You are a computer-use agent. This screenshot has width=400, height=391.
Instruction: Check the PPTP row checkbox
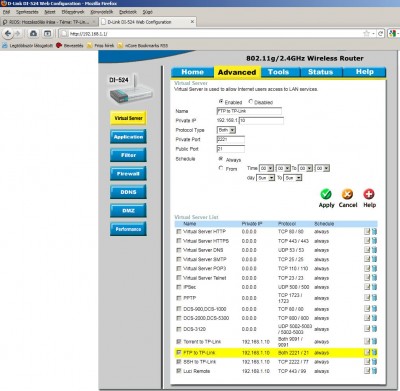click(179, 298)
